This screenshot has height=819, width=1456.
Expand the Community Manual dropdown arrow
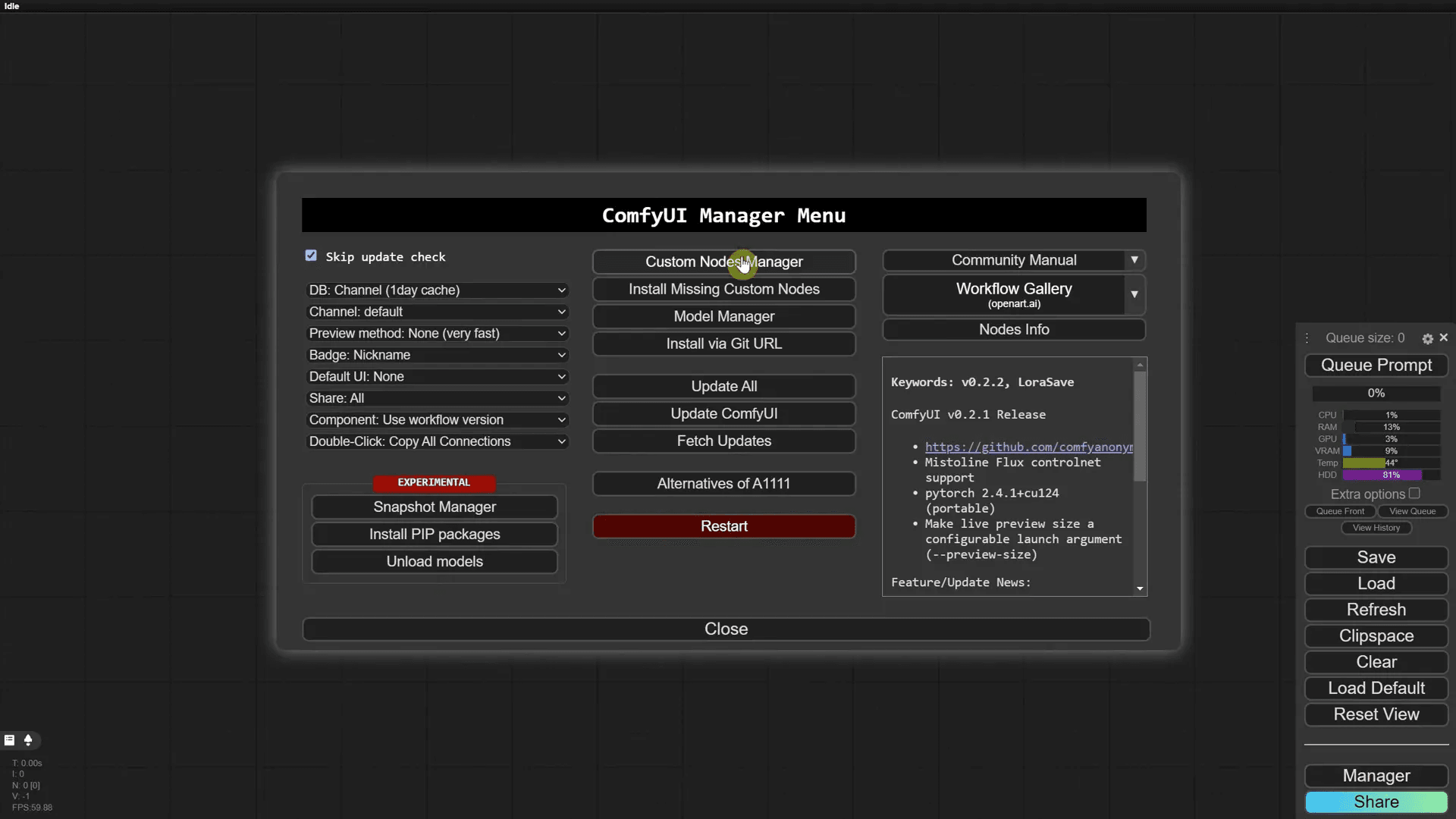[1134, 260]
